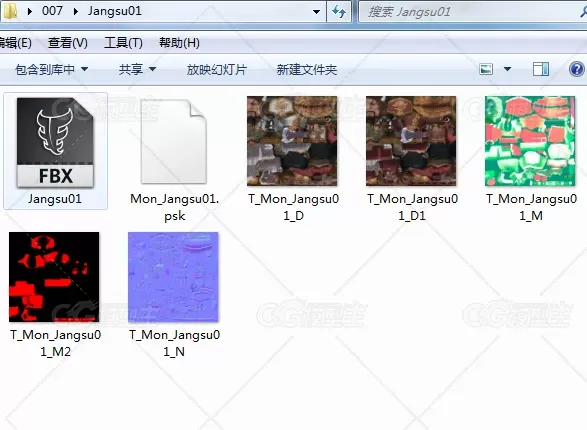This screenshot has width=587, height=430.
Task: Click the search magnifier icon
Action: [x=583, y=12]
